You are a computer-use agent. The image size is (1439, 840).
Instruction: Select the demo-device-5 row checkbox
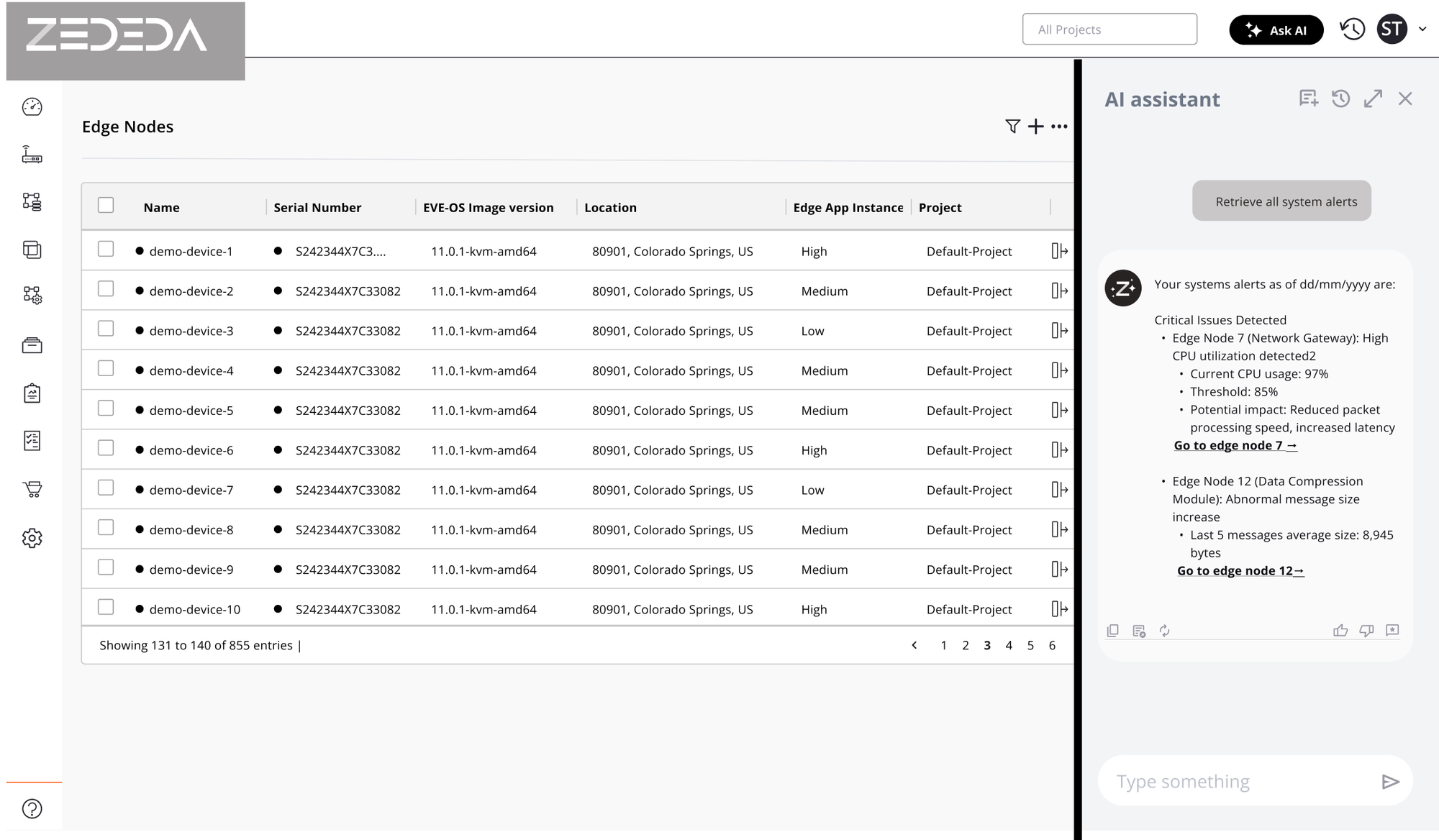106,408
